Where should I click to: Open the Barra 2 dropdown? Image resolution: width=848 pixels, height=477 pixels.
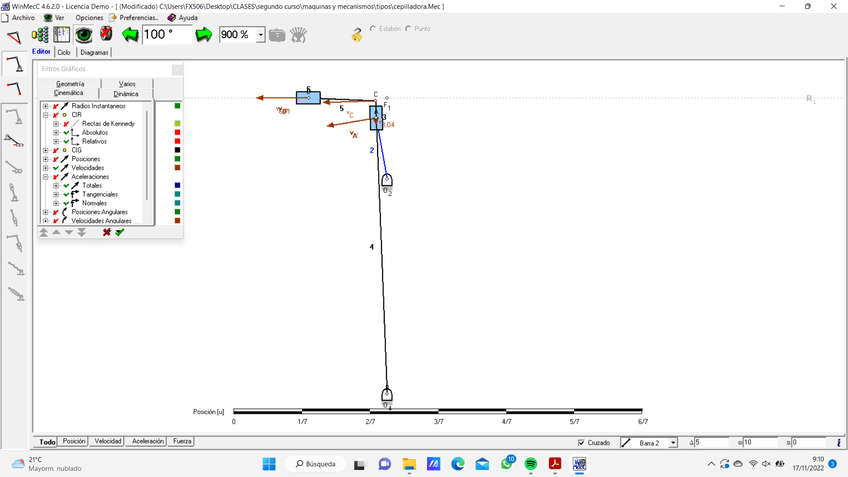673,442
